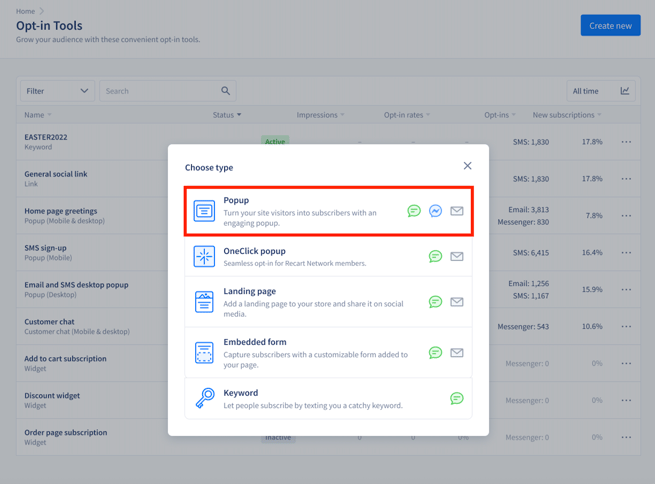Open more options for EASTER2022 row
The image size is (655, 484).
(x=626, y=142)
